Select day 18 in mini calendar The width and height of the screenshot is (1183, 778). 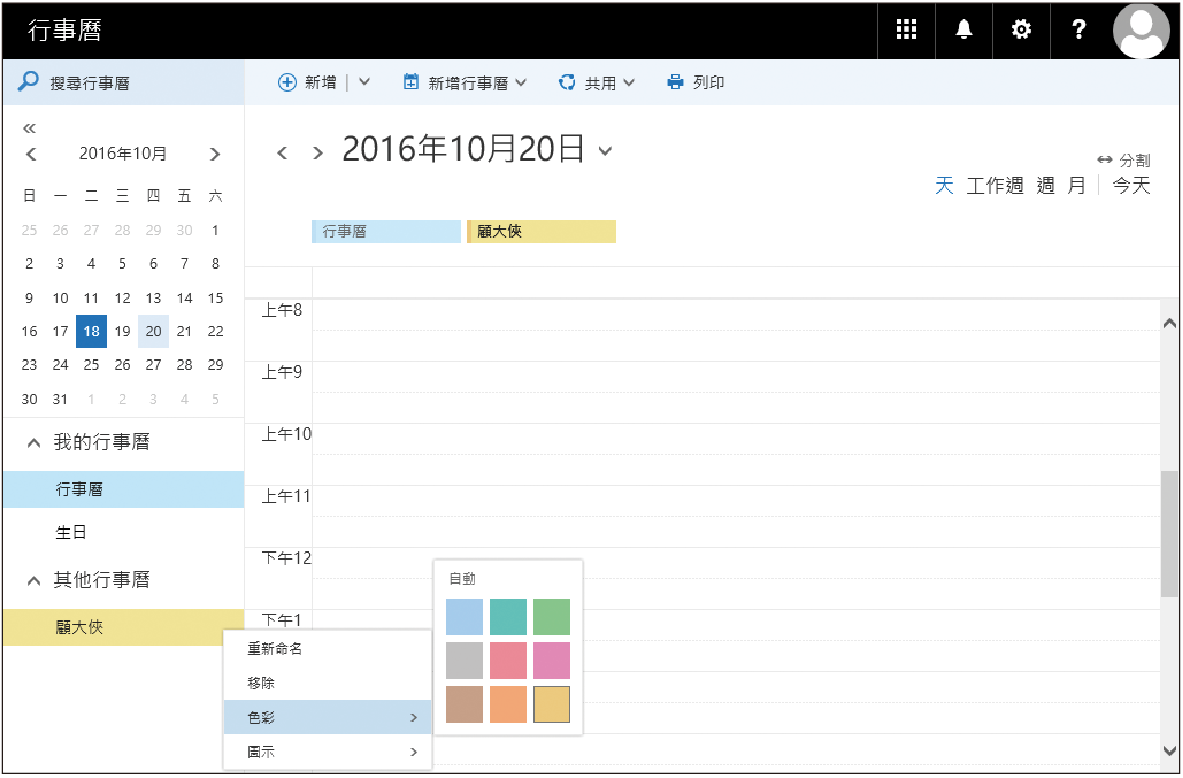coord(91,331)
